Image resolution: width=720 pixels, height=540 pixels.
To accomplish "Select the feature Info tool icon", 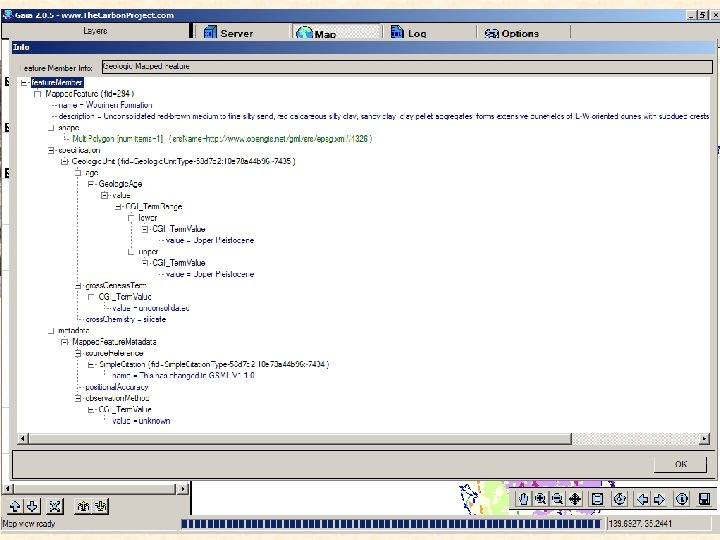I will 682,499.
